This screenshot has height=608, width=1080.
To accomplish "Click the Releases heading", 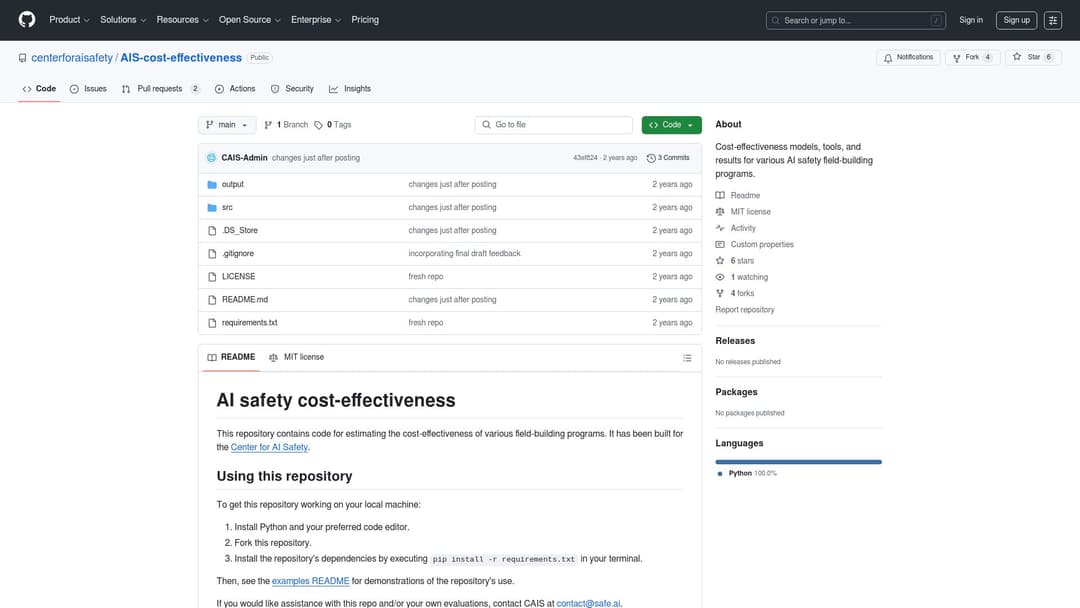I will [x=735, y=341].
